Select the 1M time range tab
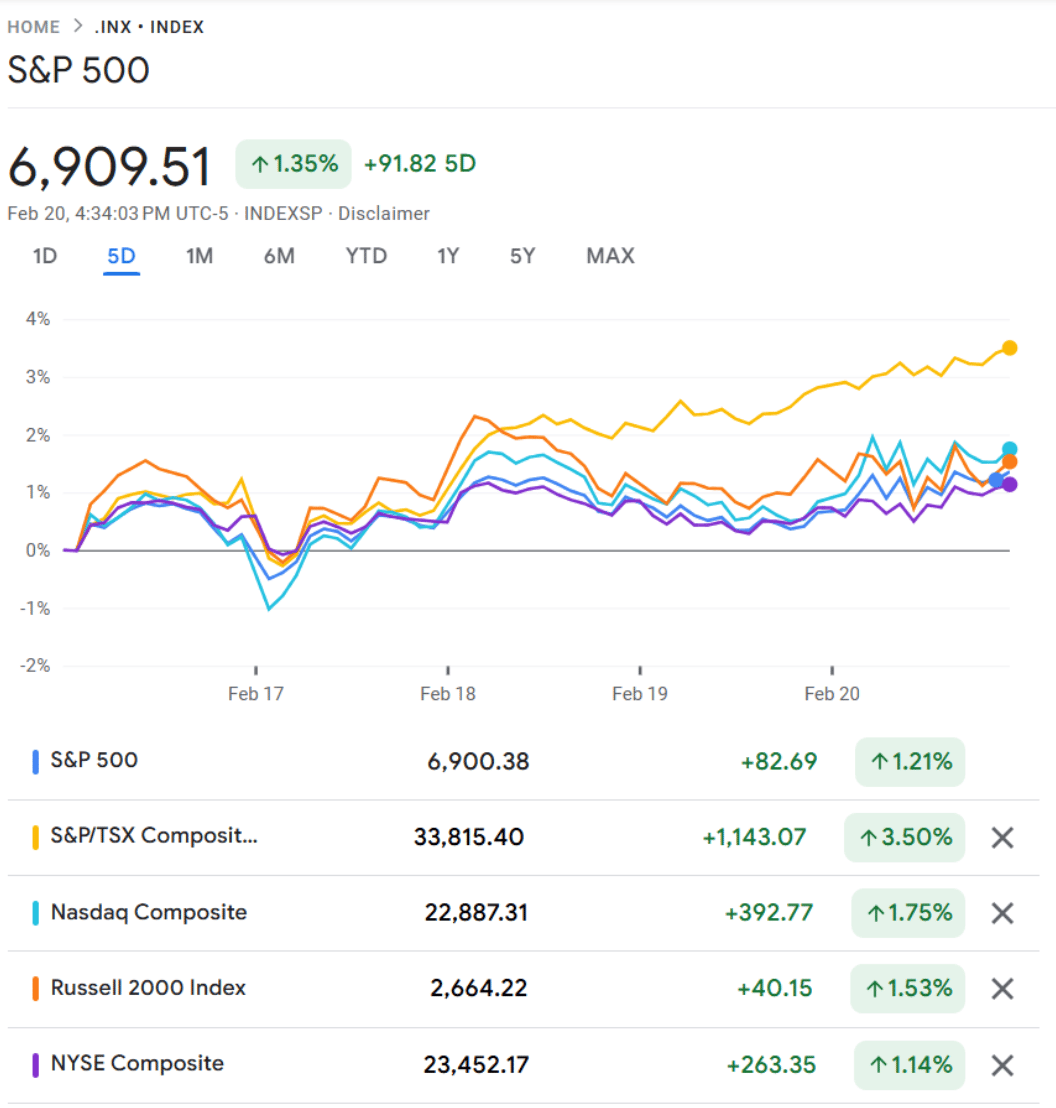Image resolution: width=1056 pixels, height=1108 pixels. pyautogui.click(x=199, y=256)
